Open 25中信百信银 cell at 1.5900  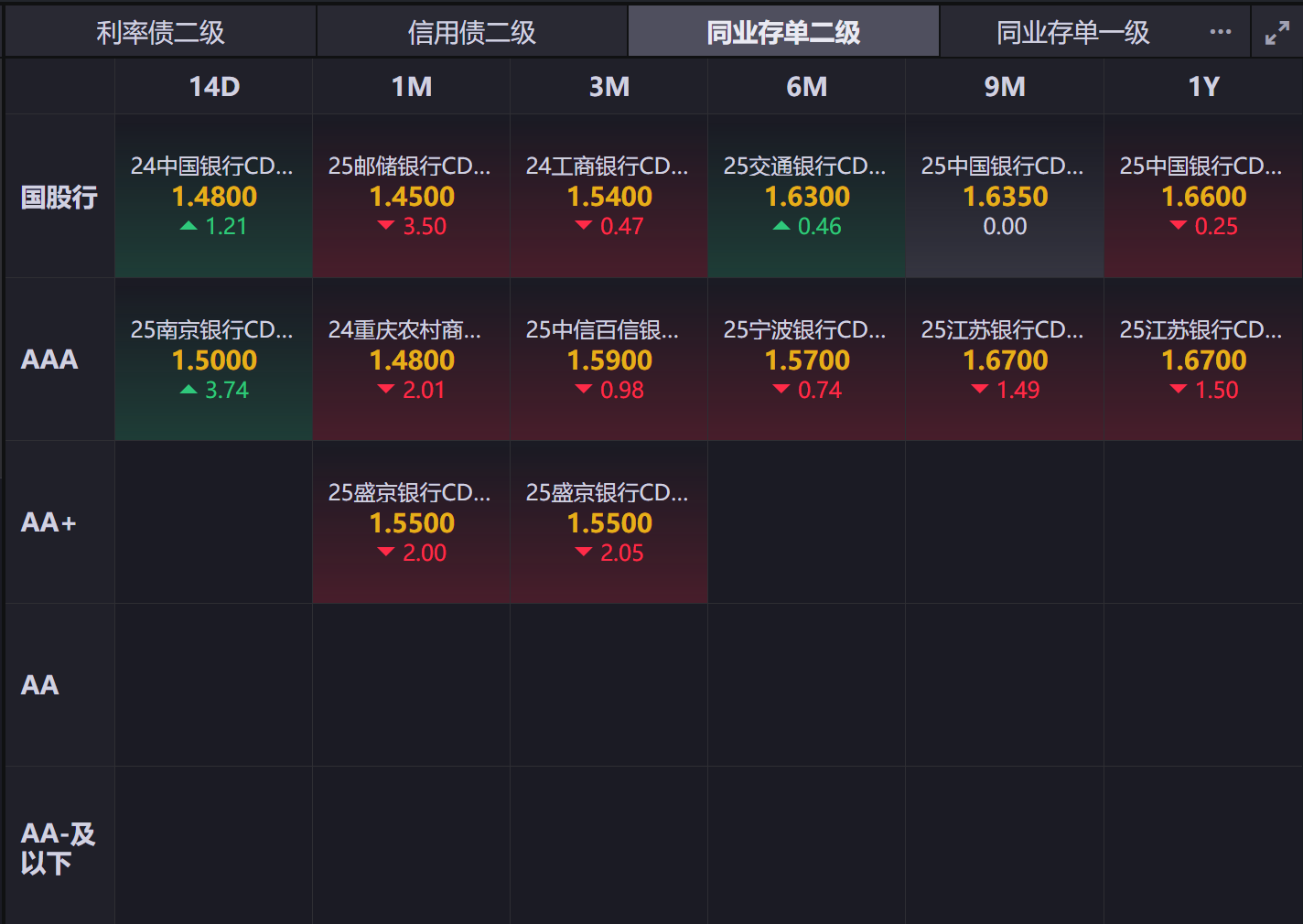pyautogui.click(x=609, y=360)
